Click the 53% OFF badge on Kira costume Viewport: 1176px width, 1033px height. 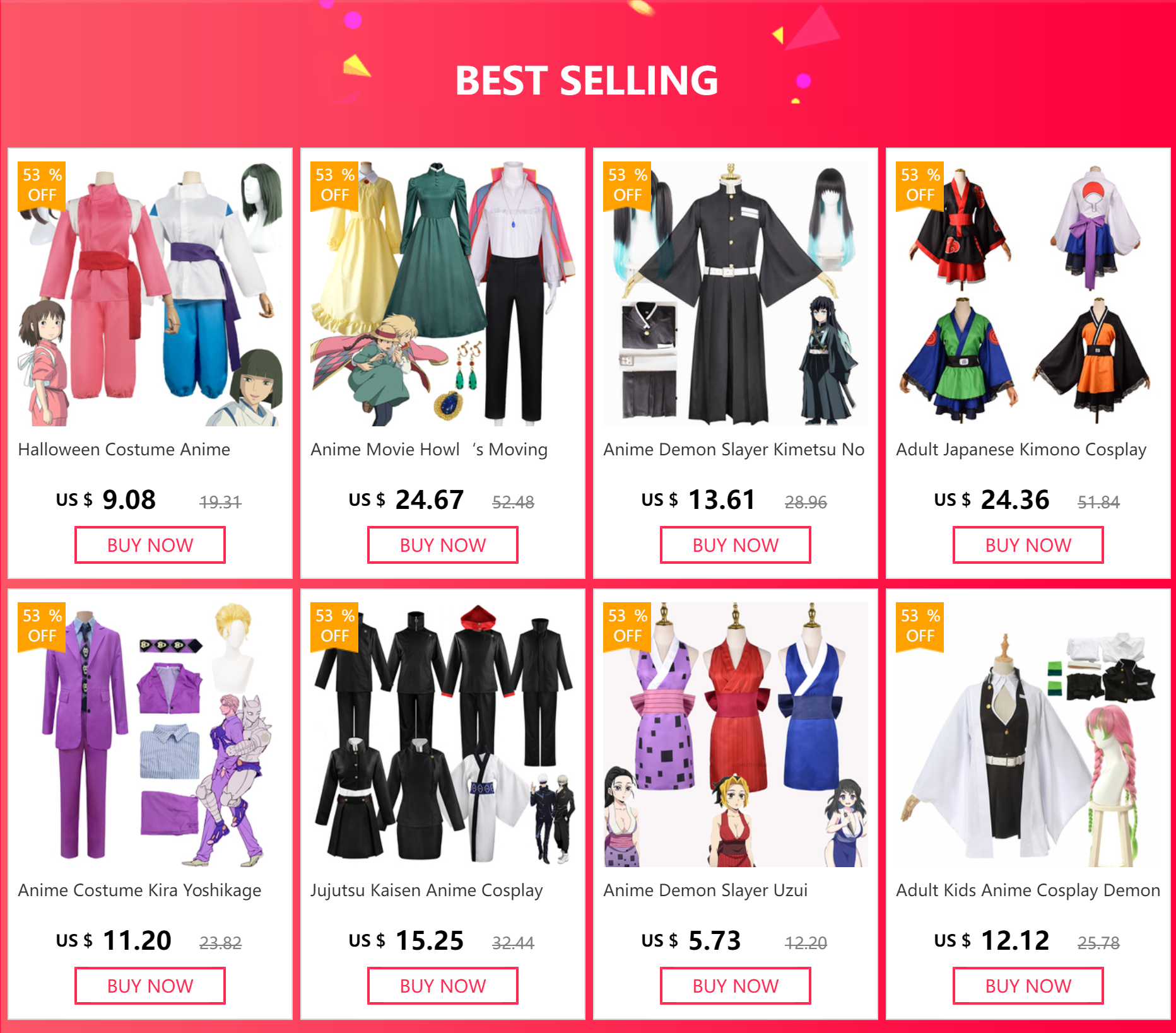pos(42,626)
